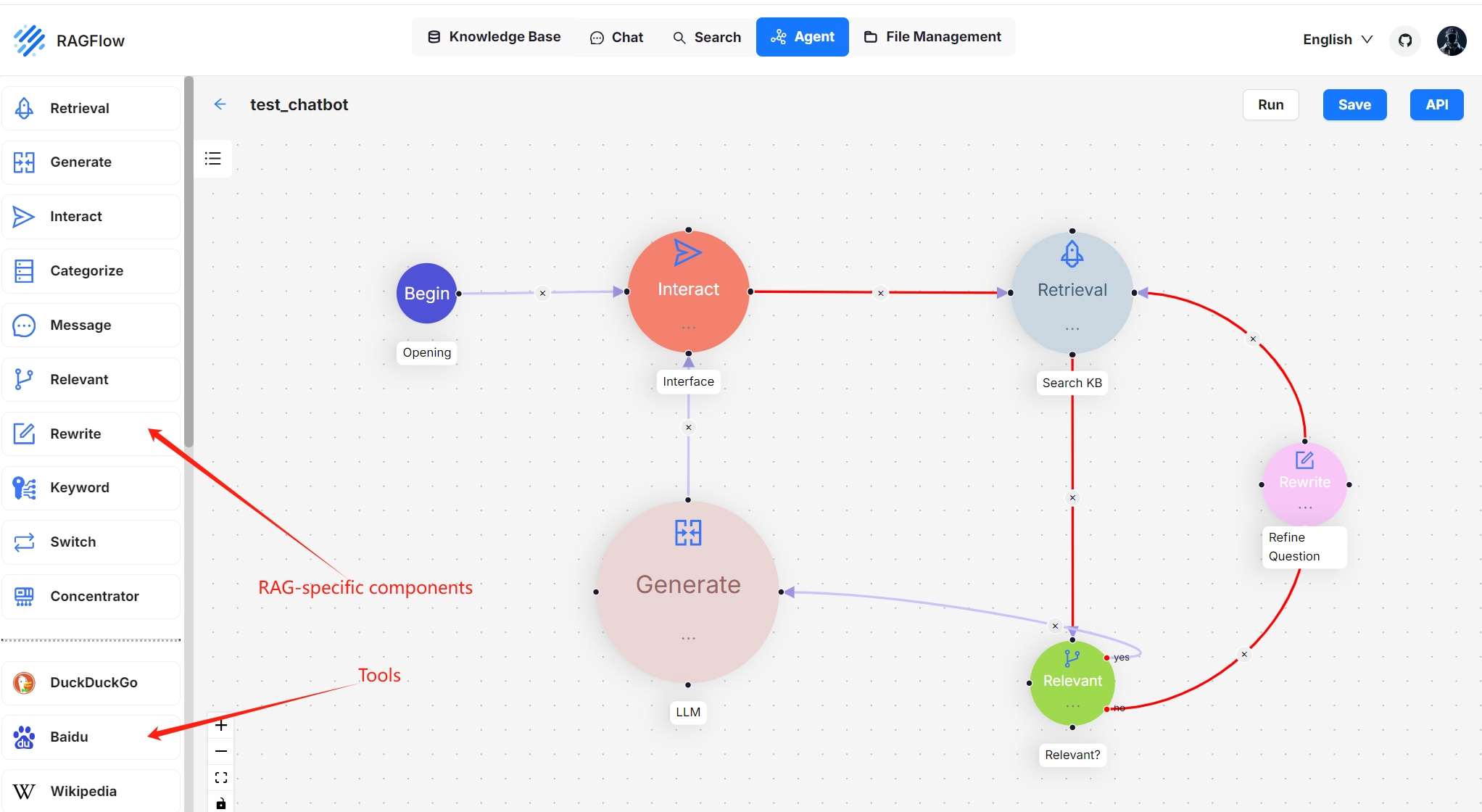Viewport: 1482px width, 812px height.
Task: Click the LLM label under Generate
Action: (688, 712)
